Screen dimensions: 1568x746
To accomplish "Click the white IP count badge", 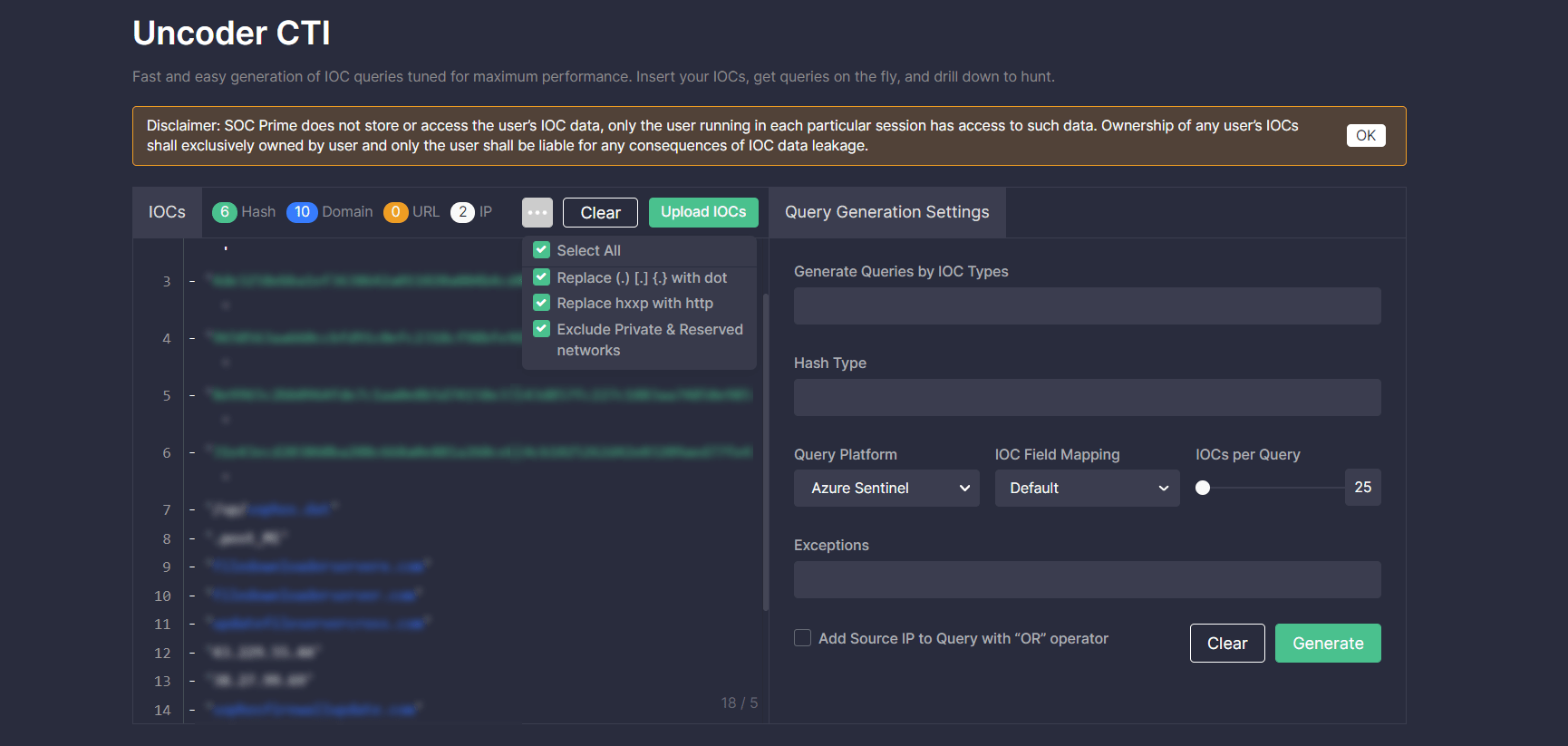I will coord(462,212).
